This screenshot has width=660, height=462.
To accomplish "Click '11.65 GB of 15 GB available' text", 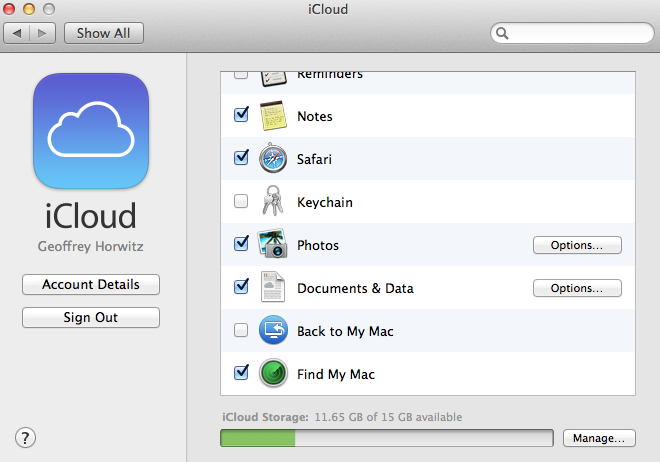I will (x=388, y=417).
